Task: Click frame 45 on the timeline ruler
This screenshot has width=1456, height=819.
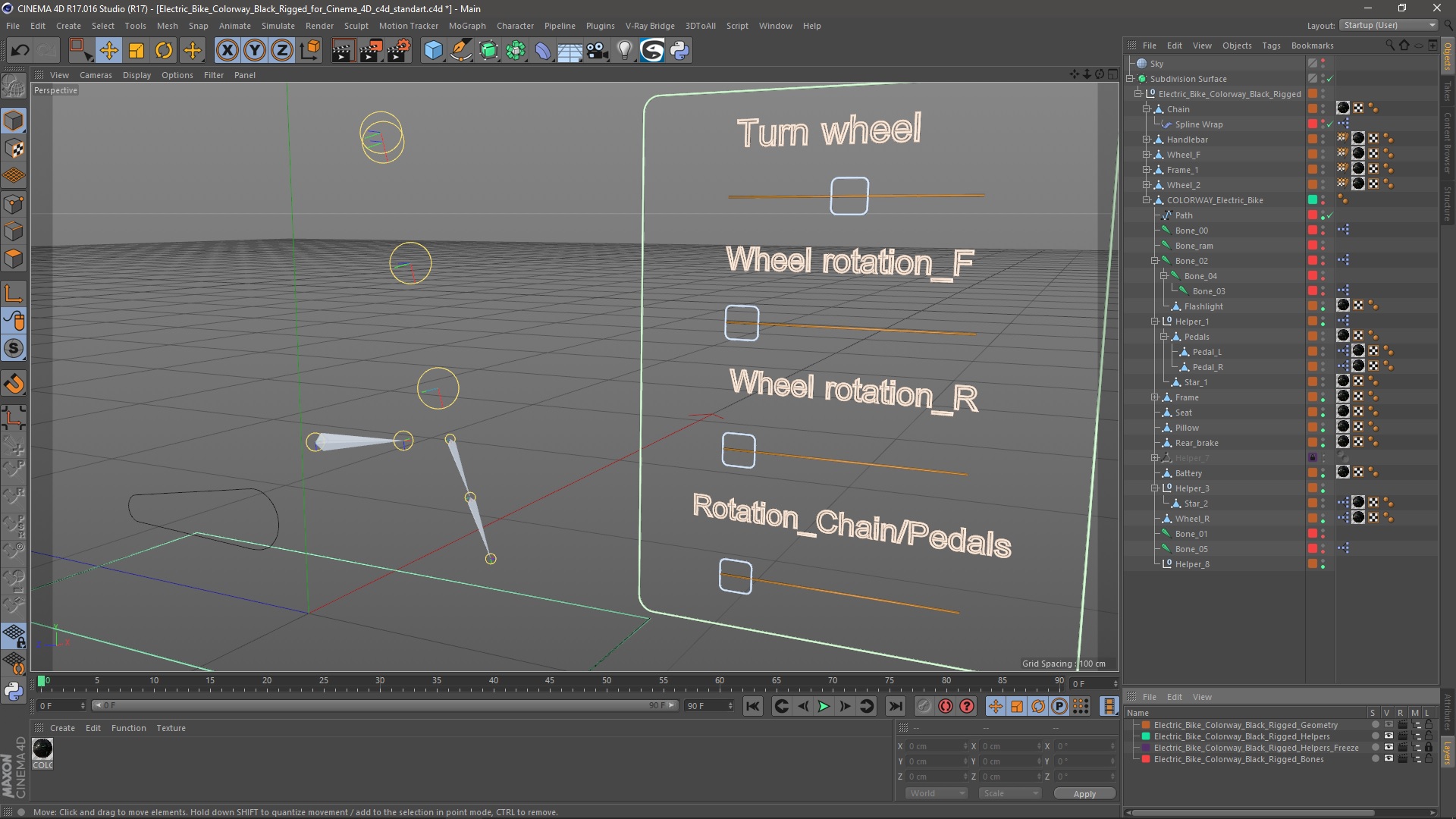Action: tap(550, 681)
